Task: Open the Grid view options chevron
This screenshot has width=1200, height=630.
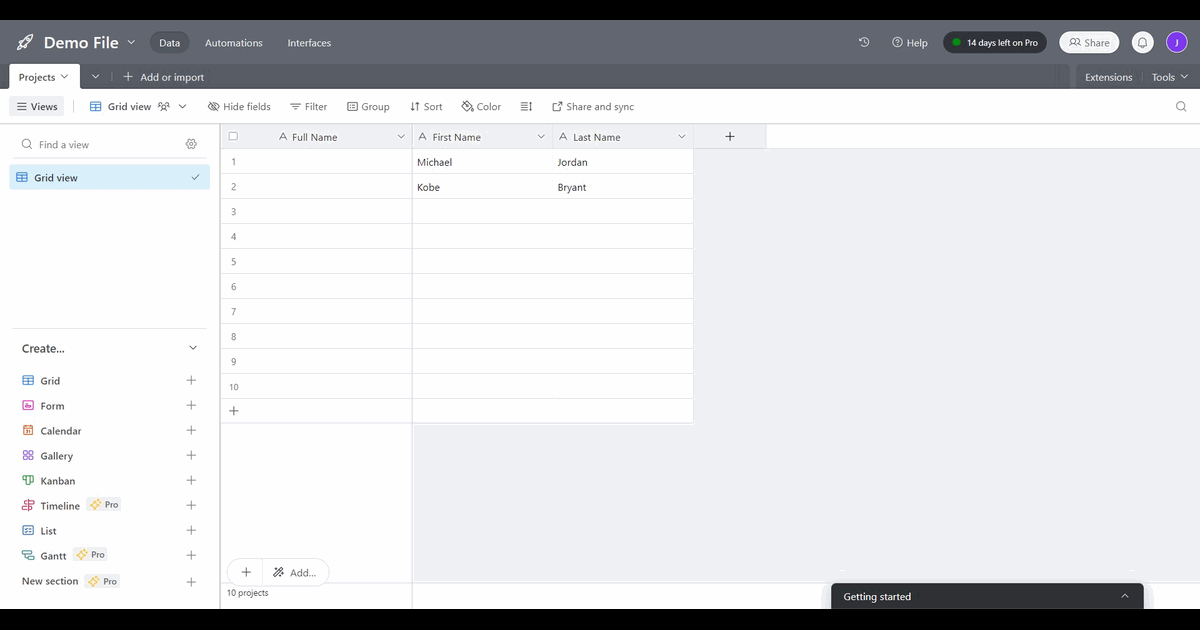Action: point(182,107)
